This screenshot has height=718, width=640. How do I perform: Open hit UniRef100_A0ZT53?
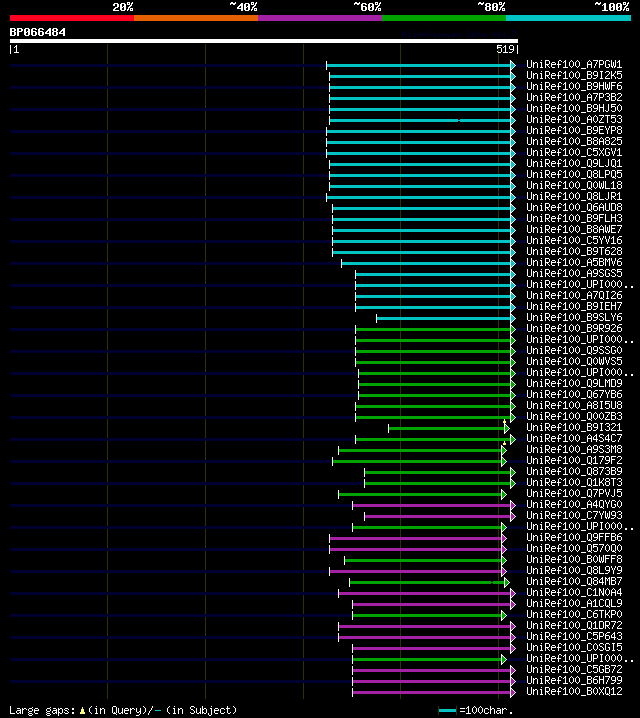(574, 120)
